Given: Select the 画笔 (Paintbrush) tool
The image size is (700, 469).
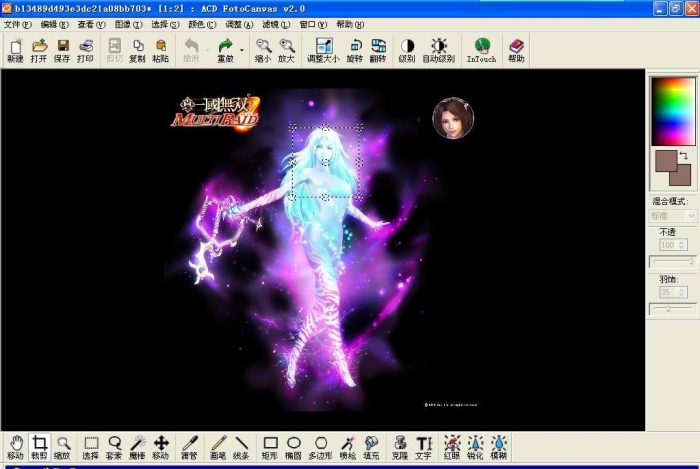Looking at the screenshot, I should coord(218,448).
